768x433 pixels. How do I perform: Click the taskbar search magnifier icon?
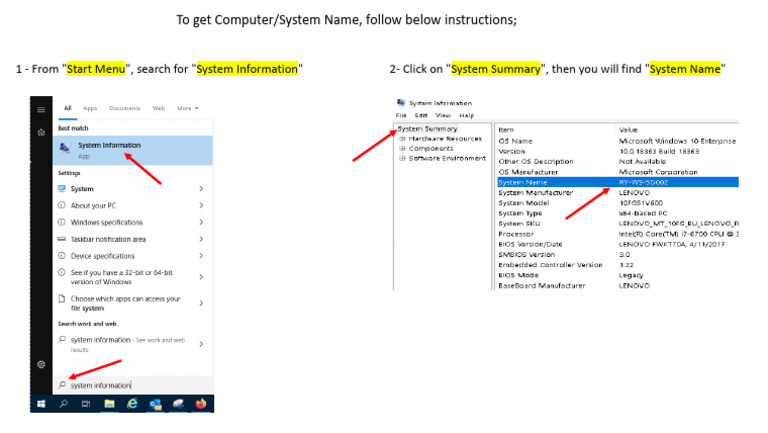click(64, 404)
